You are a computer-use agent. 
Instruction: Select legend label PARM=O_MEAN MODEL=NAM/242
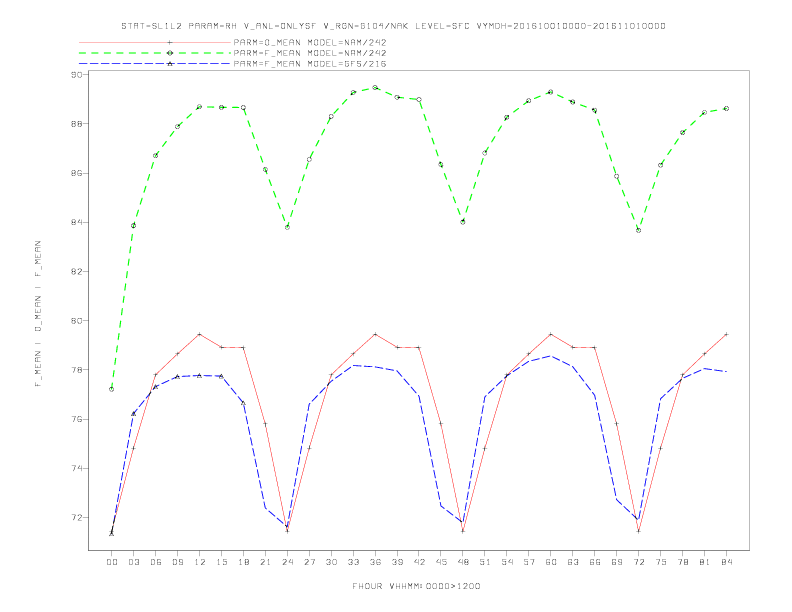pyautogui.click(x=310, y=42)
